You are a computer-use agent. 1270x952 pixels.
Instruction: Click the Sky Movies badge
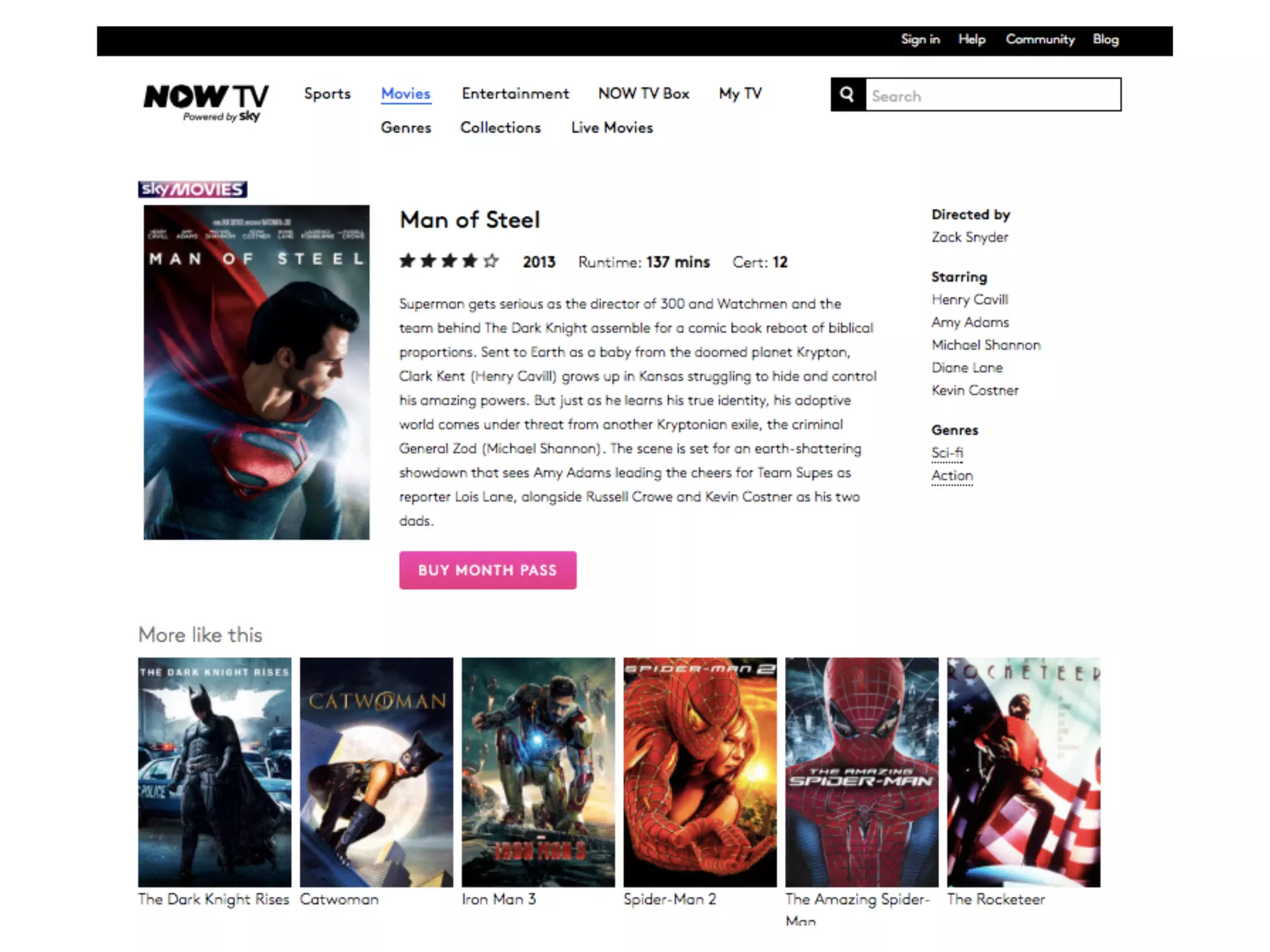point(192,189)
